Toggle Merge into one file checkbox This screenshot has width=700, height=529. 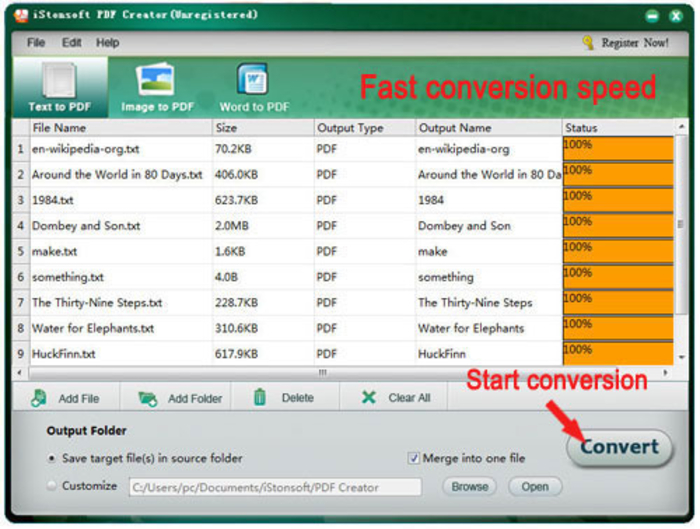tap(414, 458)
